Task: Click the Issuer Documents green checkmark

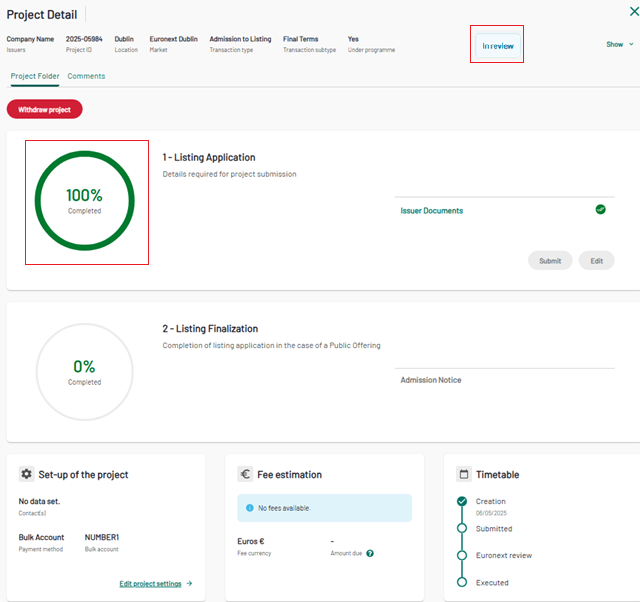Action: point(600,210)
